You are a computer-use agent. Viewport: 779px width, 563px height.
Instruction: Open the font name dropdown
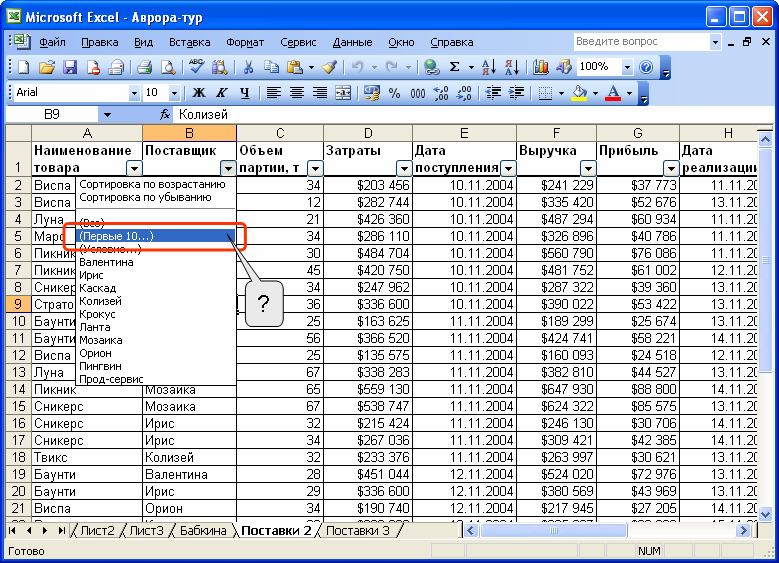(134, 93)
